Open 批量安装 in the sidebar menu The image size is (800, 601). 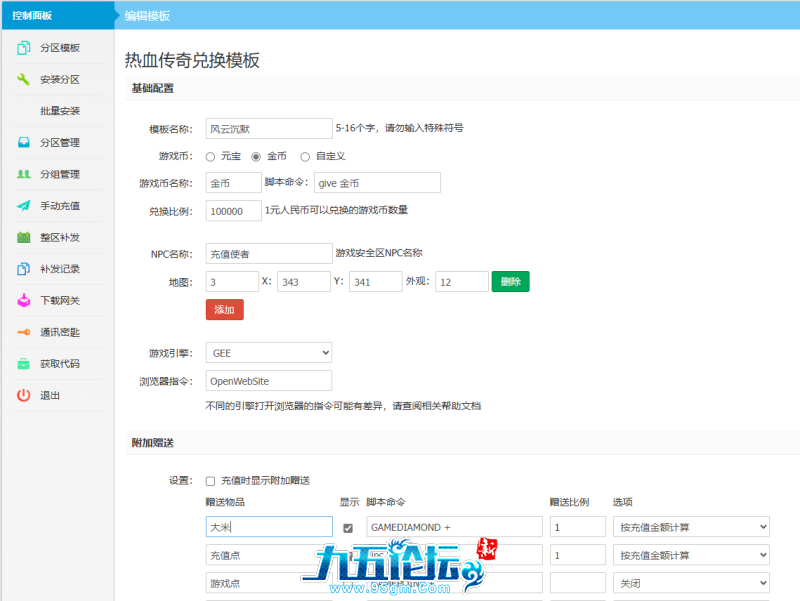(x=60, y=111)
